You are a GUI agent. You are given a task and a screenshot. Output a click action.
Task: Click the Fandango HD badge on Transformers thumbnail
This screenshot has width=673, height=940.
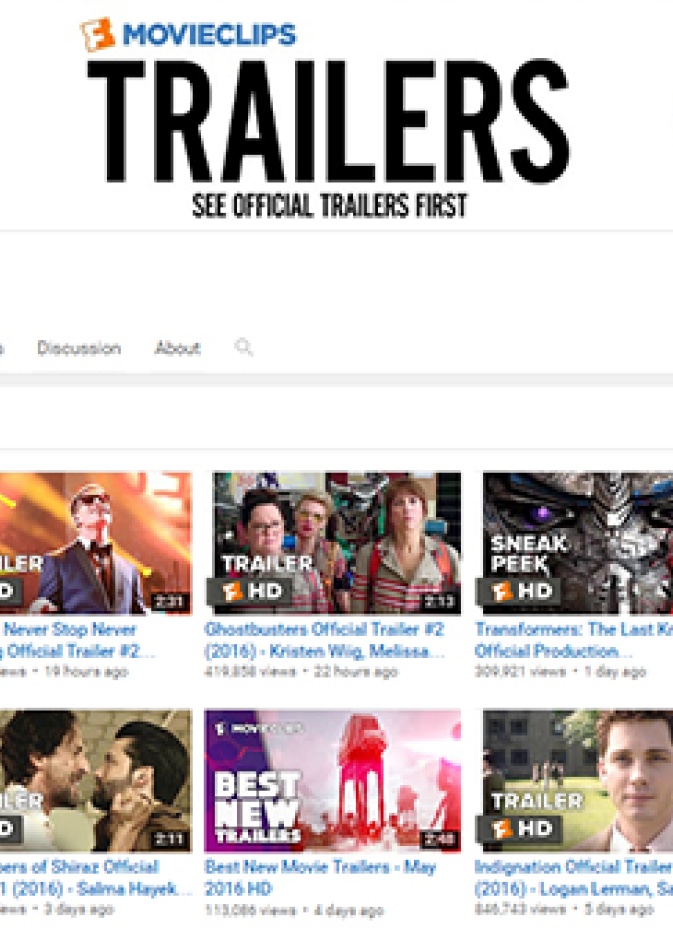(x=519, y=592)
